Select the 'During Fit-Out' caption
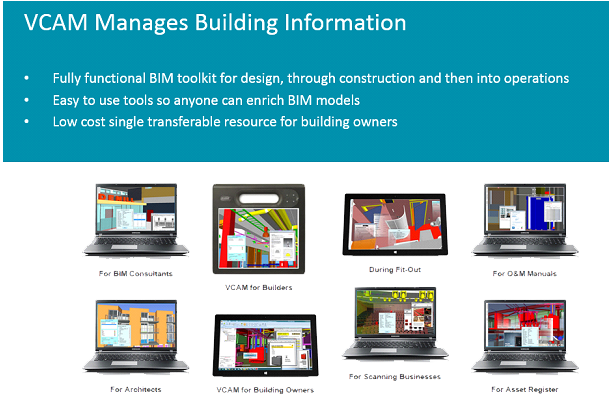 pos(395,269)
